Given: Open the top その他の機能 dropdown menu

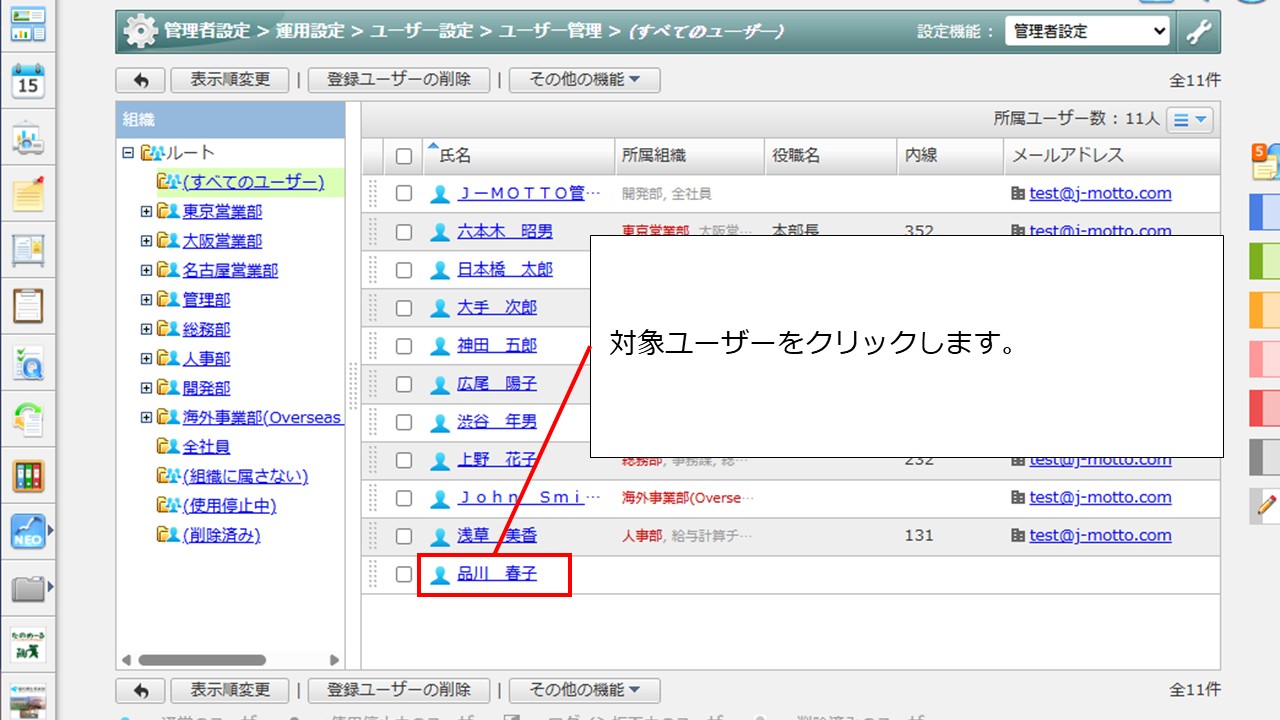Looking at the screenshot, I should [x=584, y=80].
